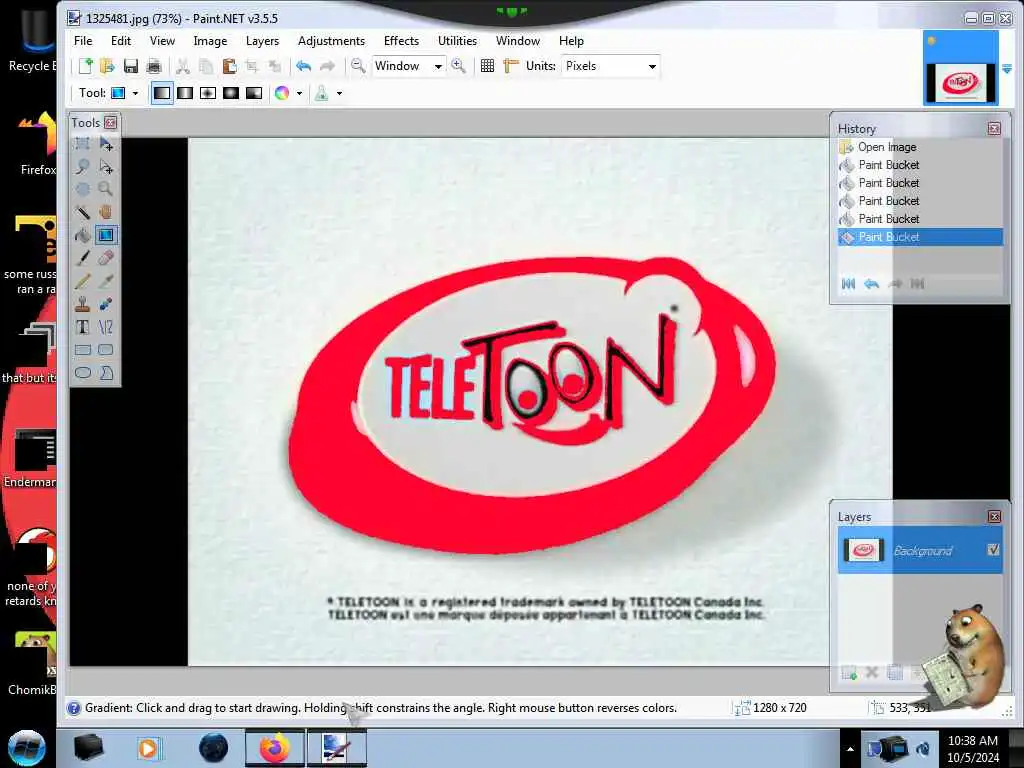Select the Rectangle shape tool
The width and height of the screenshot is (1024, 768).
pos(82,350)
